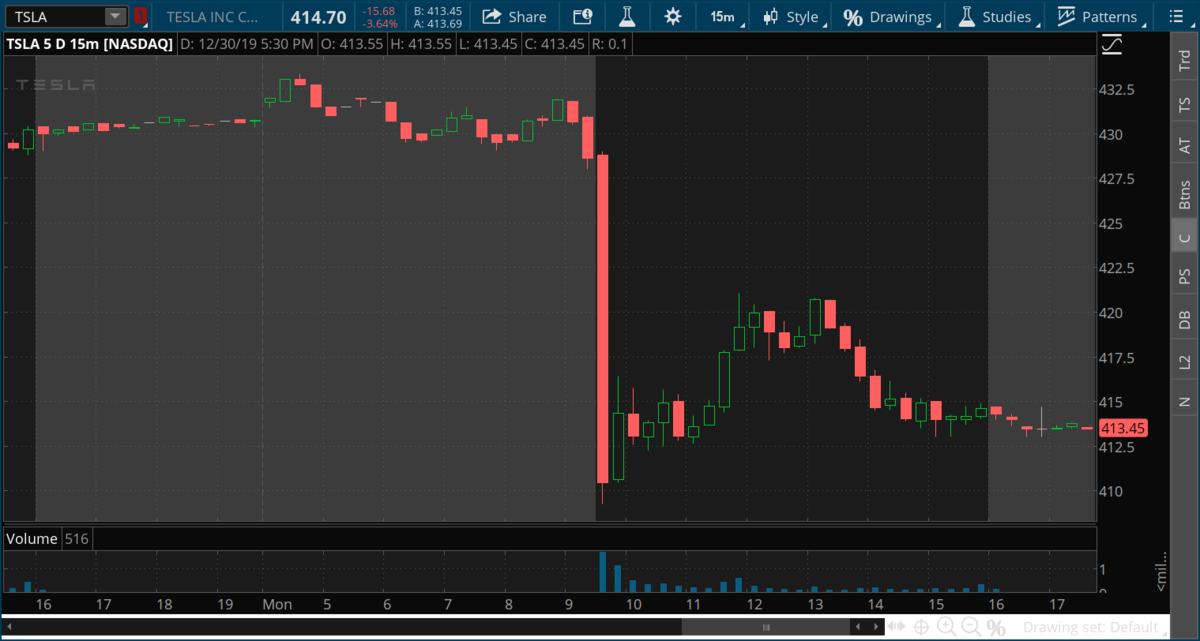Click the expand/compress time axis icon
Viewport: 1200px width, 641px height.
pos(896,628)
